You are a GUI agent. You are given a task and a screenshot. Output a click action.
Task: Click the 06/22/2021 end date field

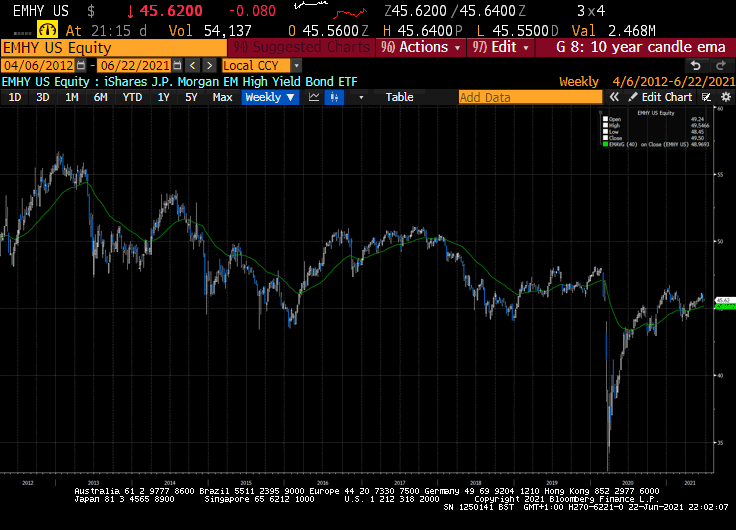point(135,65)
